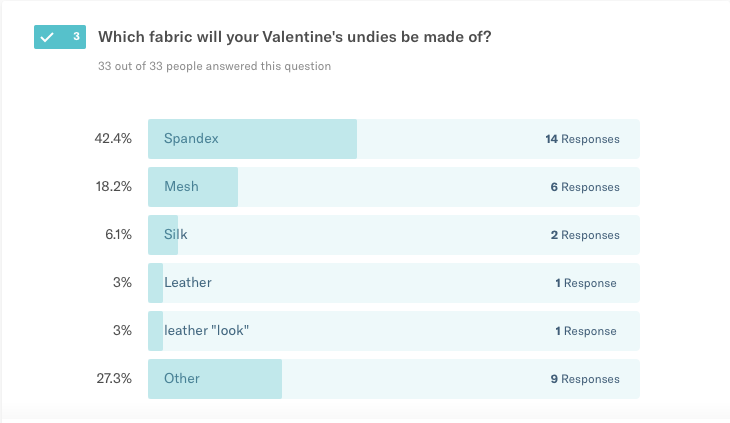The image size is (730, 423).
Task: Open the 9 Responses label for Other
Action: point(585,379)
